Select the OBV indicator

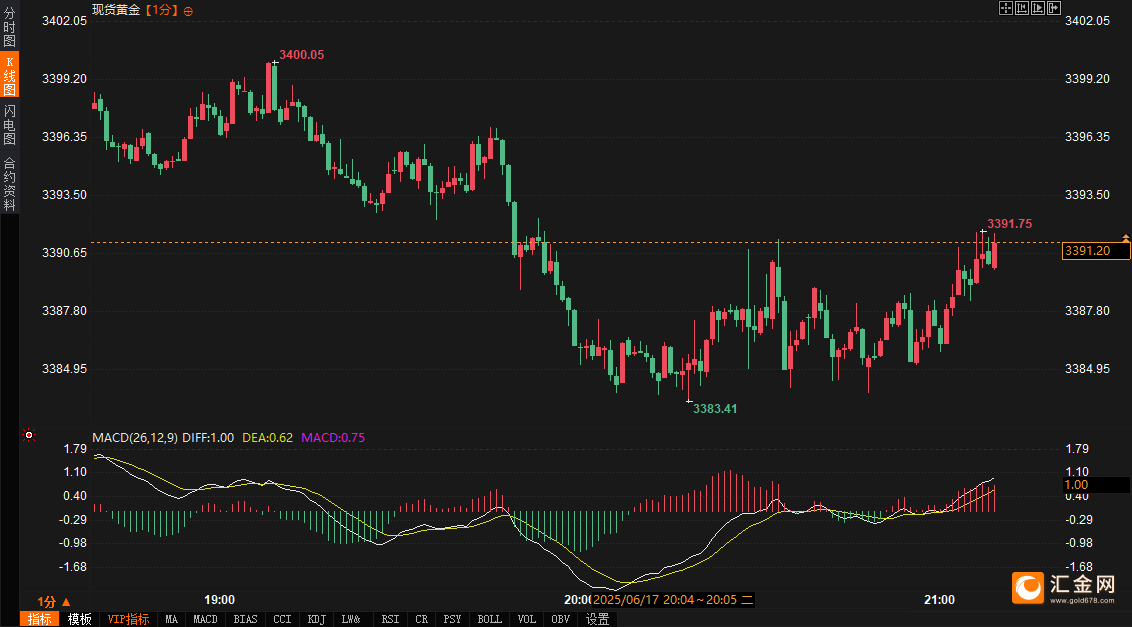560,619
